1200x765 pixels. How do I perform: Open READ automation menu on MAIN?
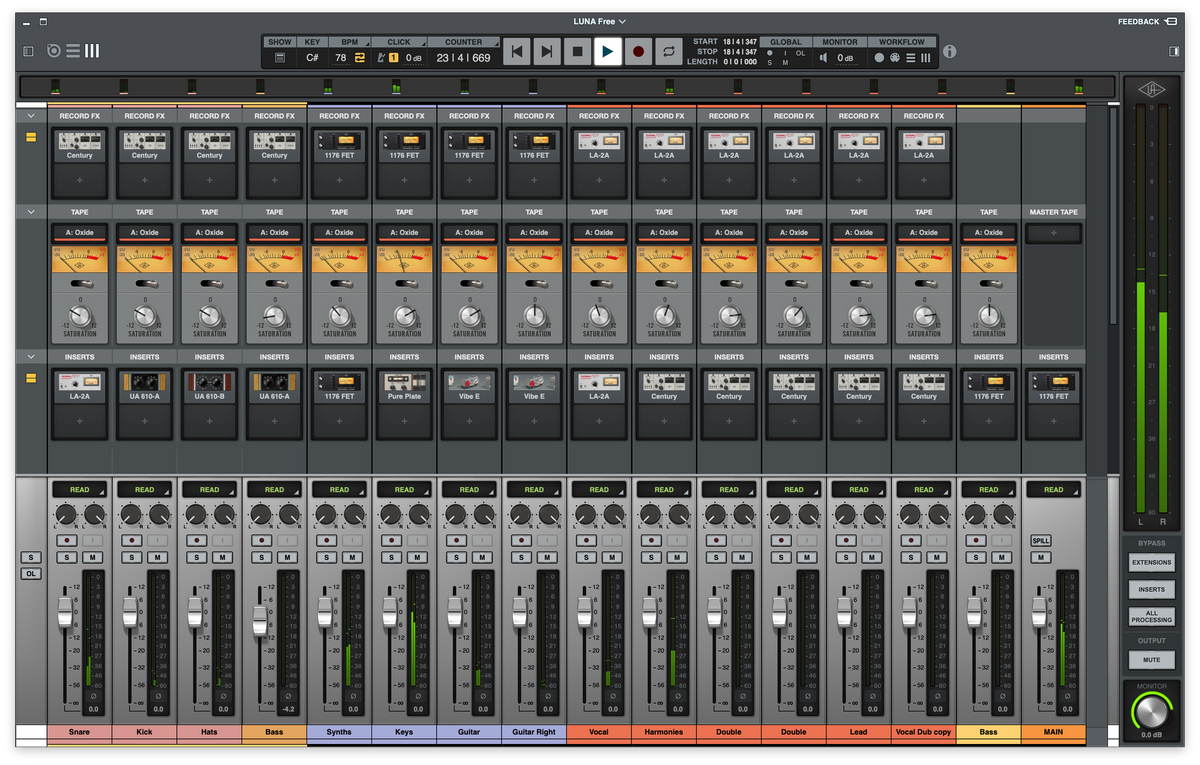click(1054, 490)
